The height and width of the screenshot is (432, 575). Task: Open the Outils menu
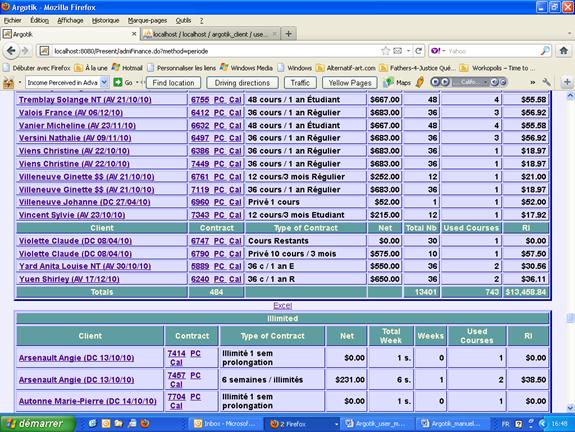[183, 21]
